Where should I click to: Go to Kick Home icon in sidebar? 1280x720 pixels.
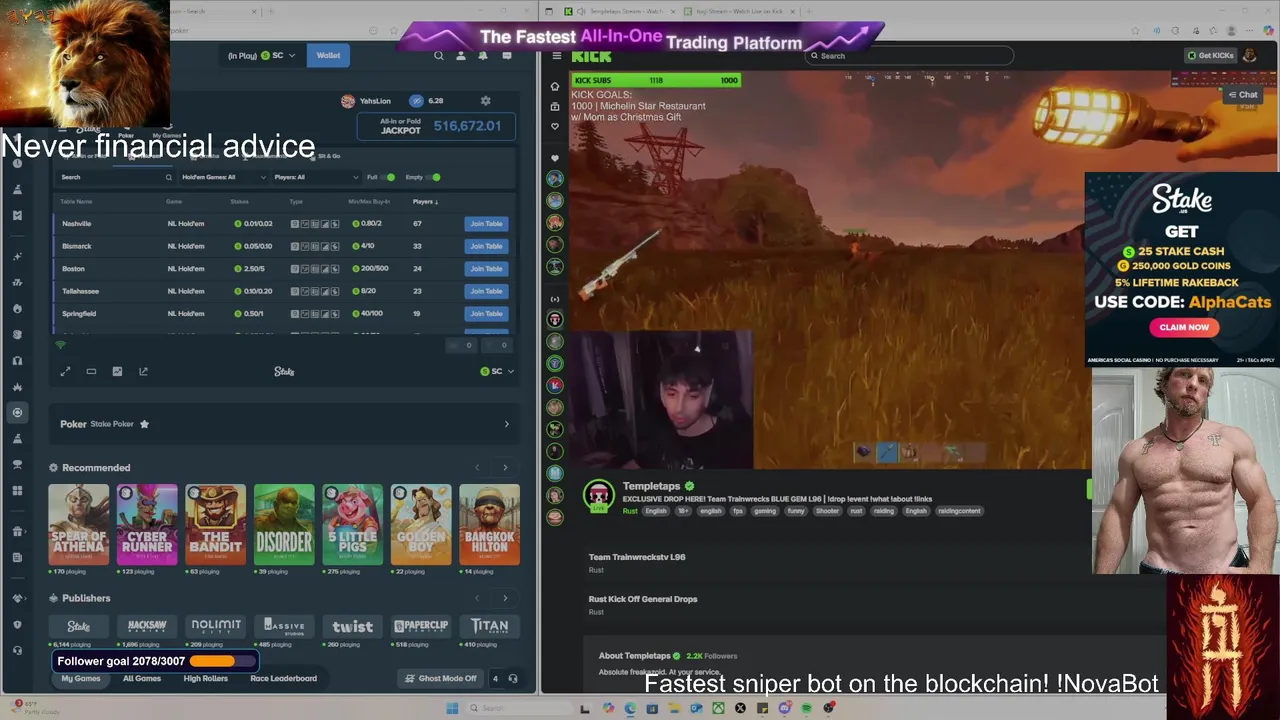pos(555,86)
